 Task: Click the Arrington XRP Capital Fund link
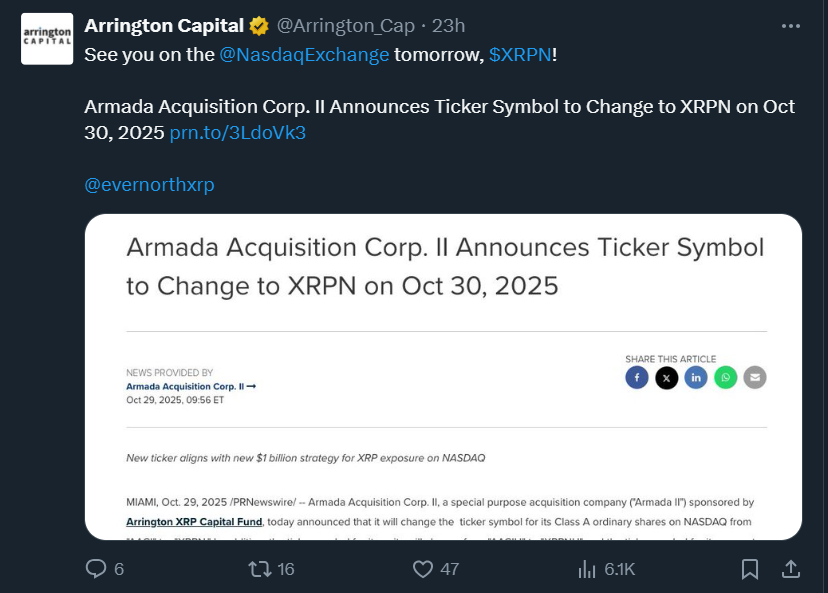pos(192,521)
